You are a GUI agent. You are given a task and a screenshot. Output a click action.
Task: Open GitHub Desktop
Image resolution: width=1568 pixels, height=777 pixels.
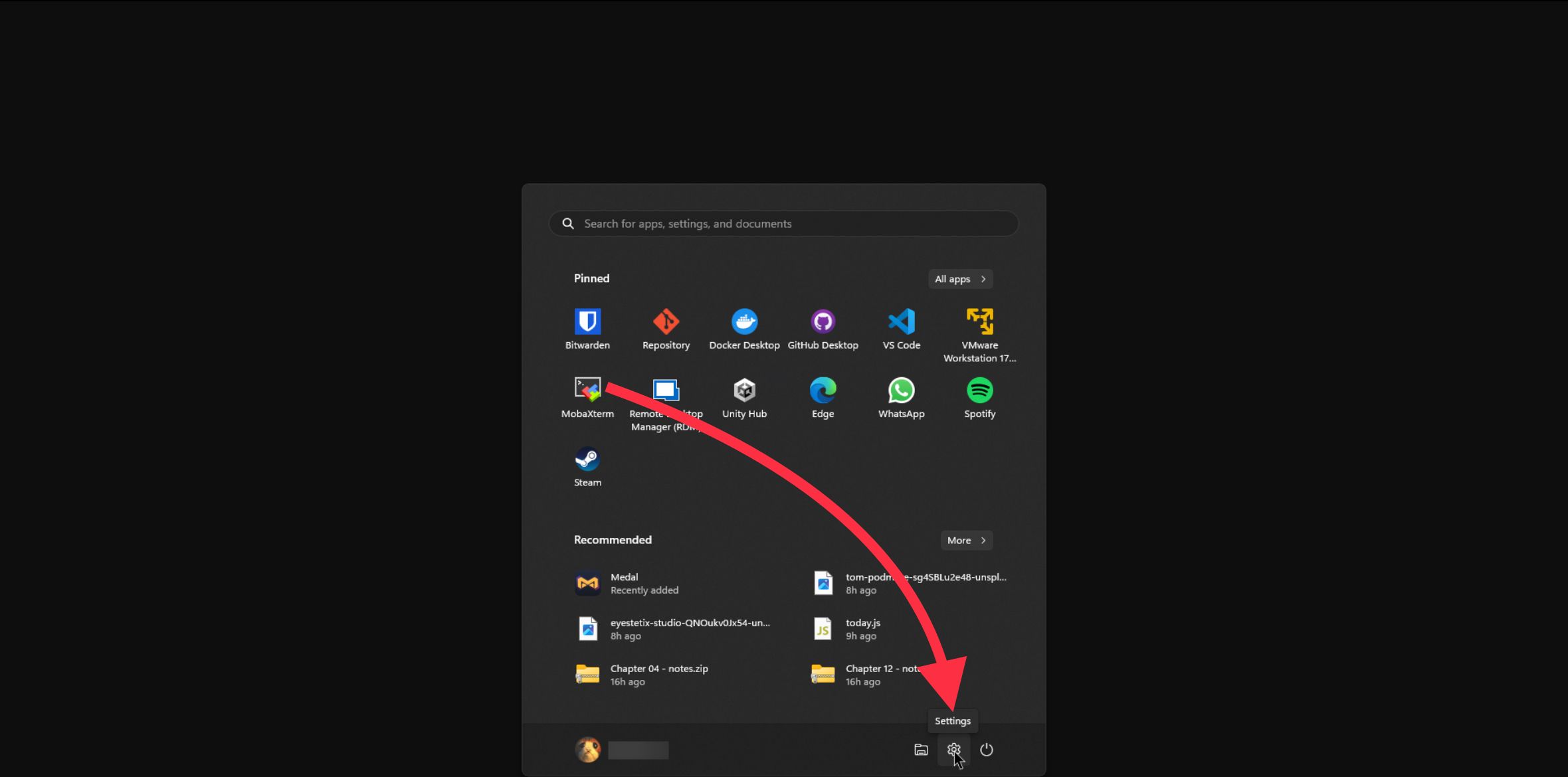point(823,327)
